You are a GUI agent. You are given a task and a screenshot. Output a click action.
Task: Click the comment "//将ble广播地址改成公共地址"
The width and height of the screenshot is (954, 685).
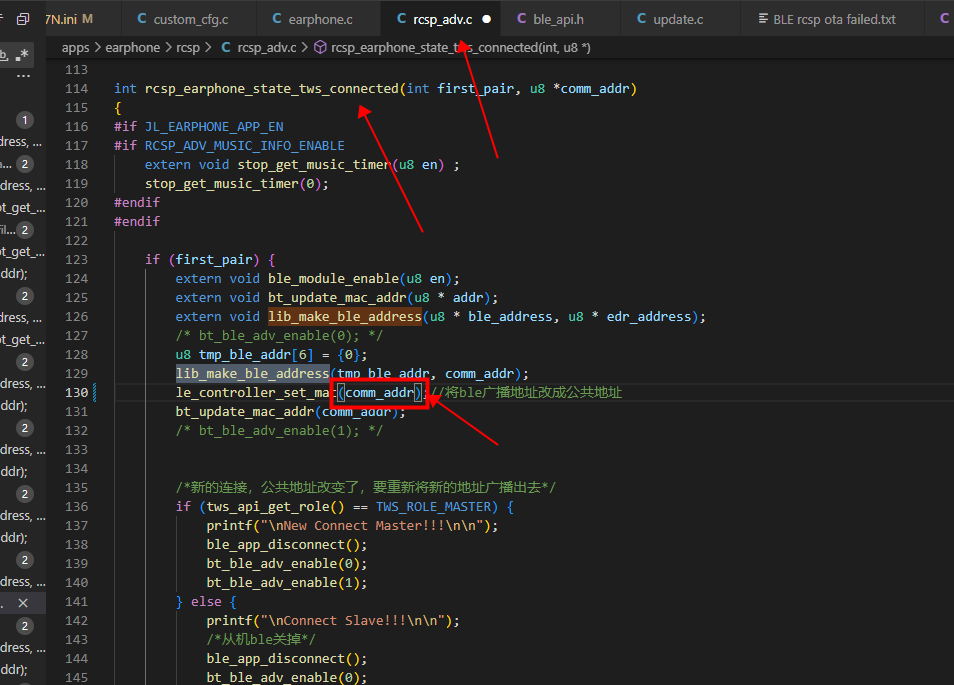point(526,392)
